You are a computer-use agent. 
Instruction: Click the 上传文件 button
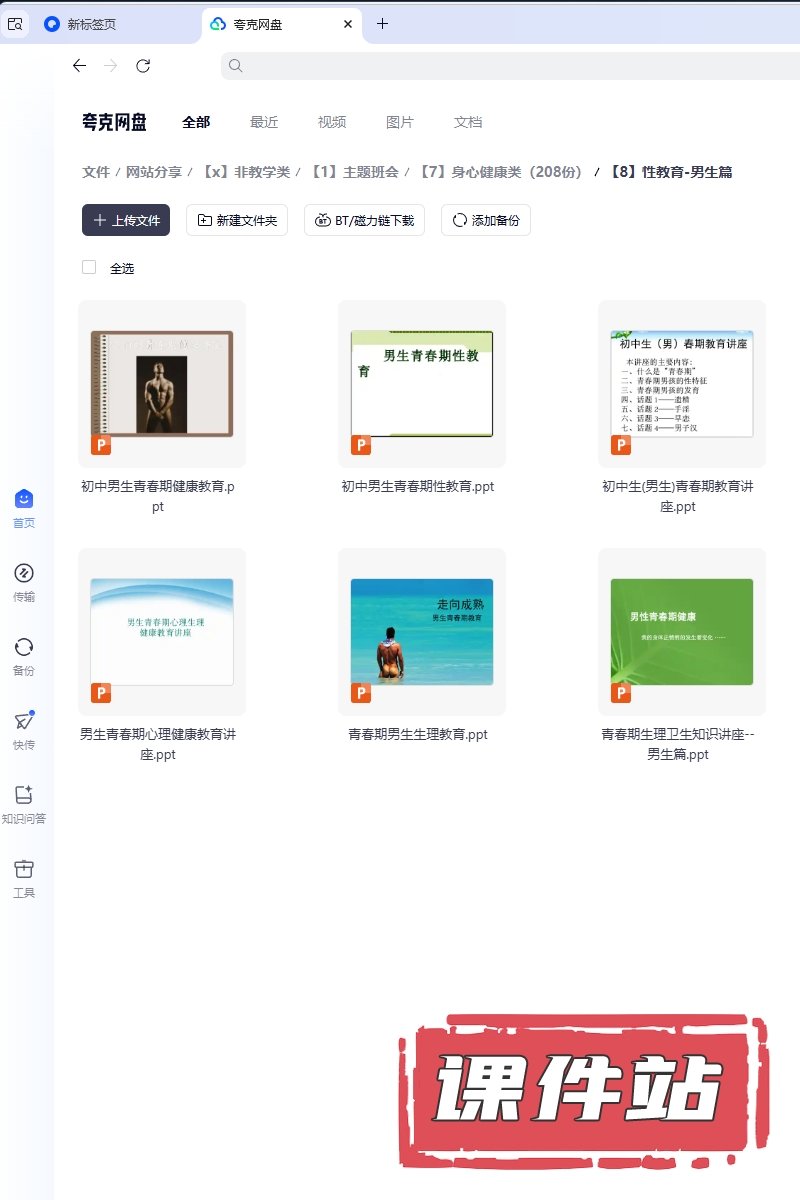(x=126, y=220)
